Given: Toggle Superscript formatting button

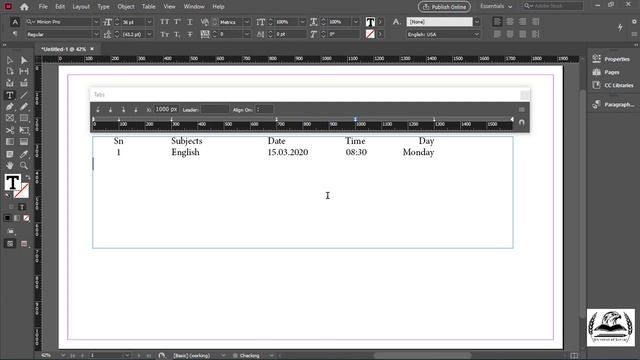Looking at the screenshot, I should point(177,22).
